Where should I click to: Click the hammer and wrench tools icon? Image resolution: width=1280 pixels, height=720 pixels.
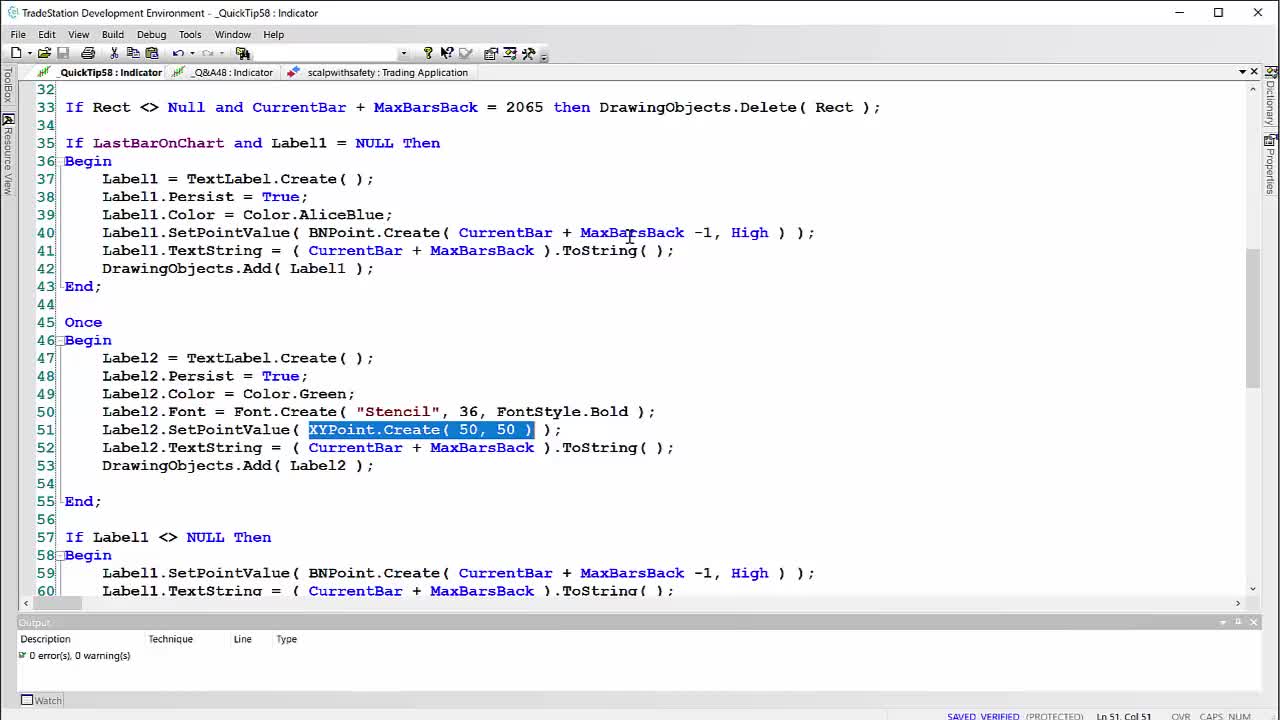point(529,53)
